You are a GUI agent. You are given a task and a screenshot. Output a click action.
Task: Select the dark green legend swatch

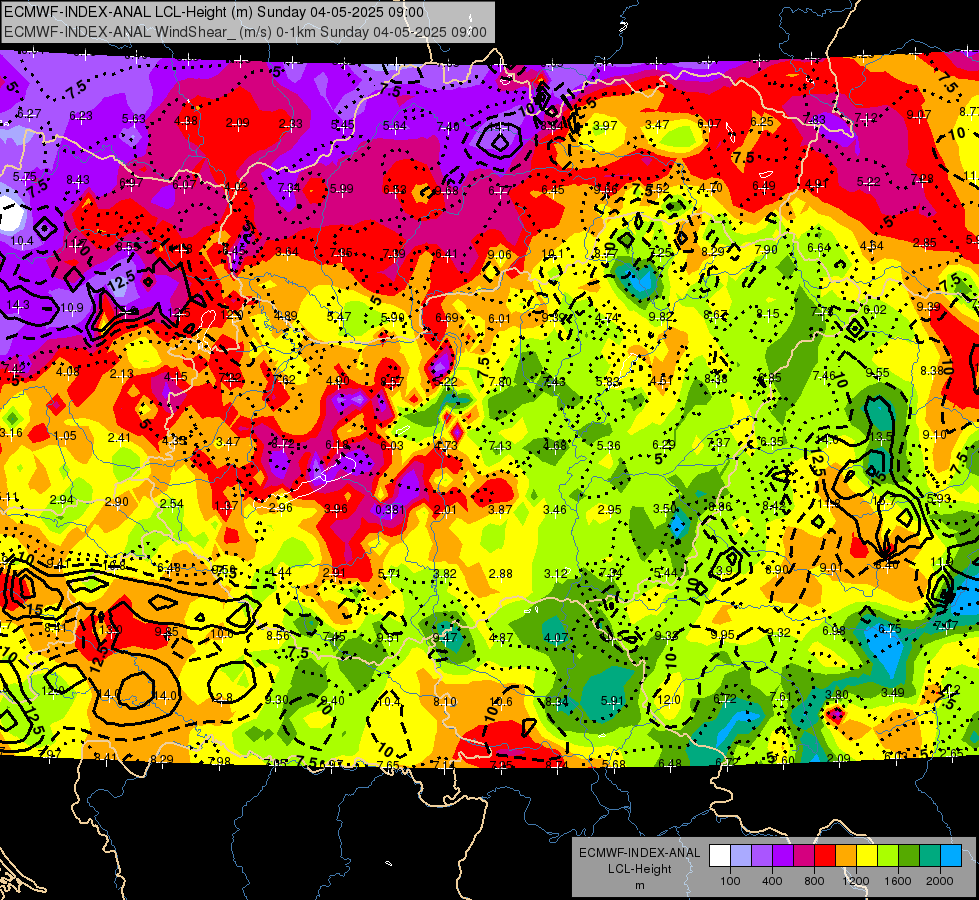[910, 856]
